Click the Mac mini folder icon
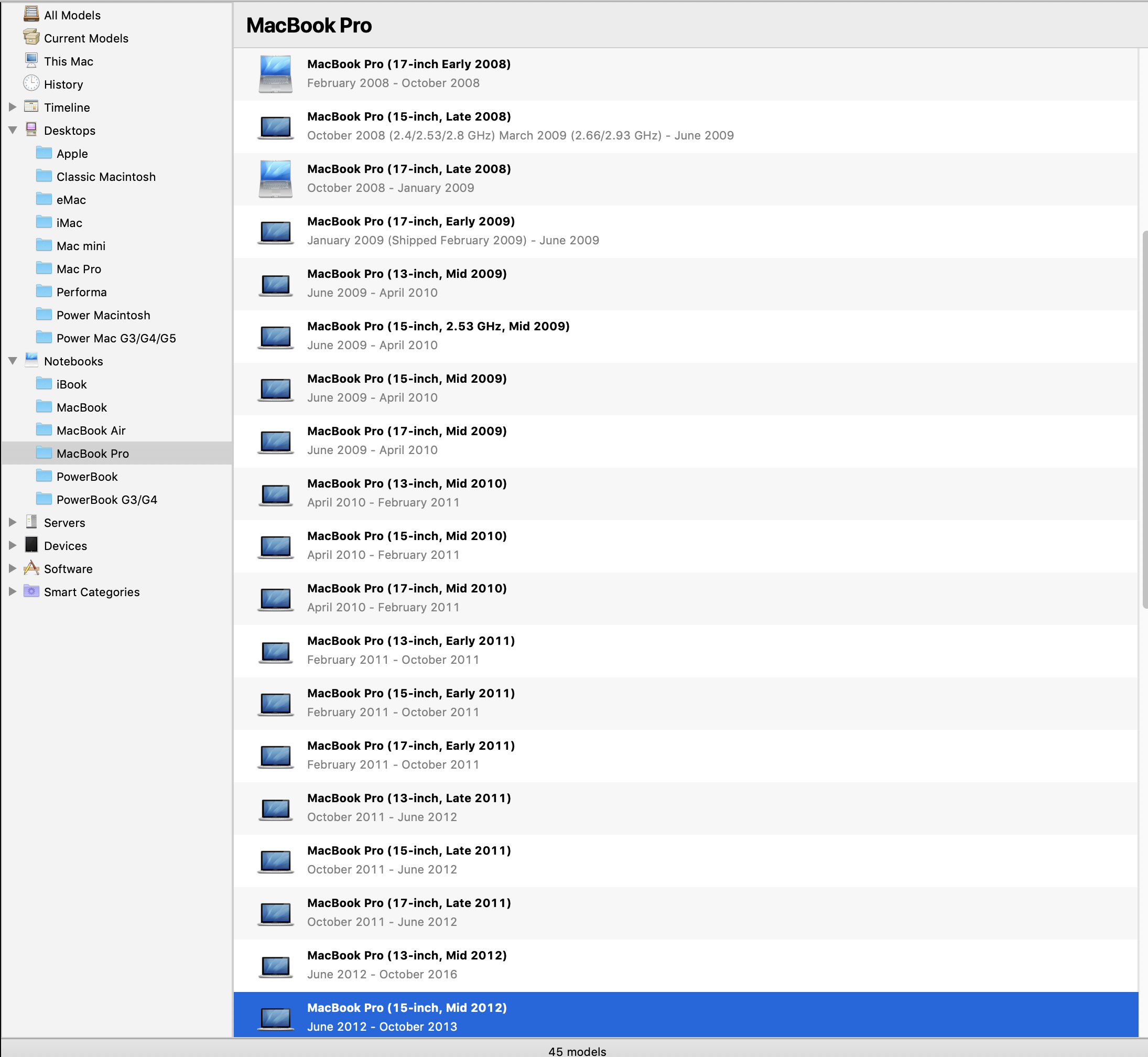Screen dimensions: 1148x1057 pyautogui.click(x=44, y=245)
